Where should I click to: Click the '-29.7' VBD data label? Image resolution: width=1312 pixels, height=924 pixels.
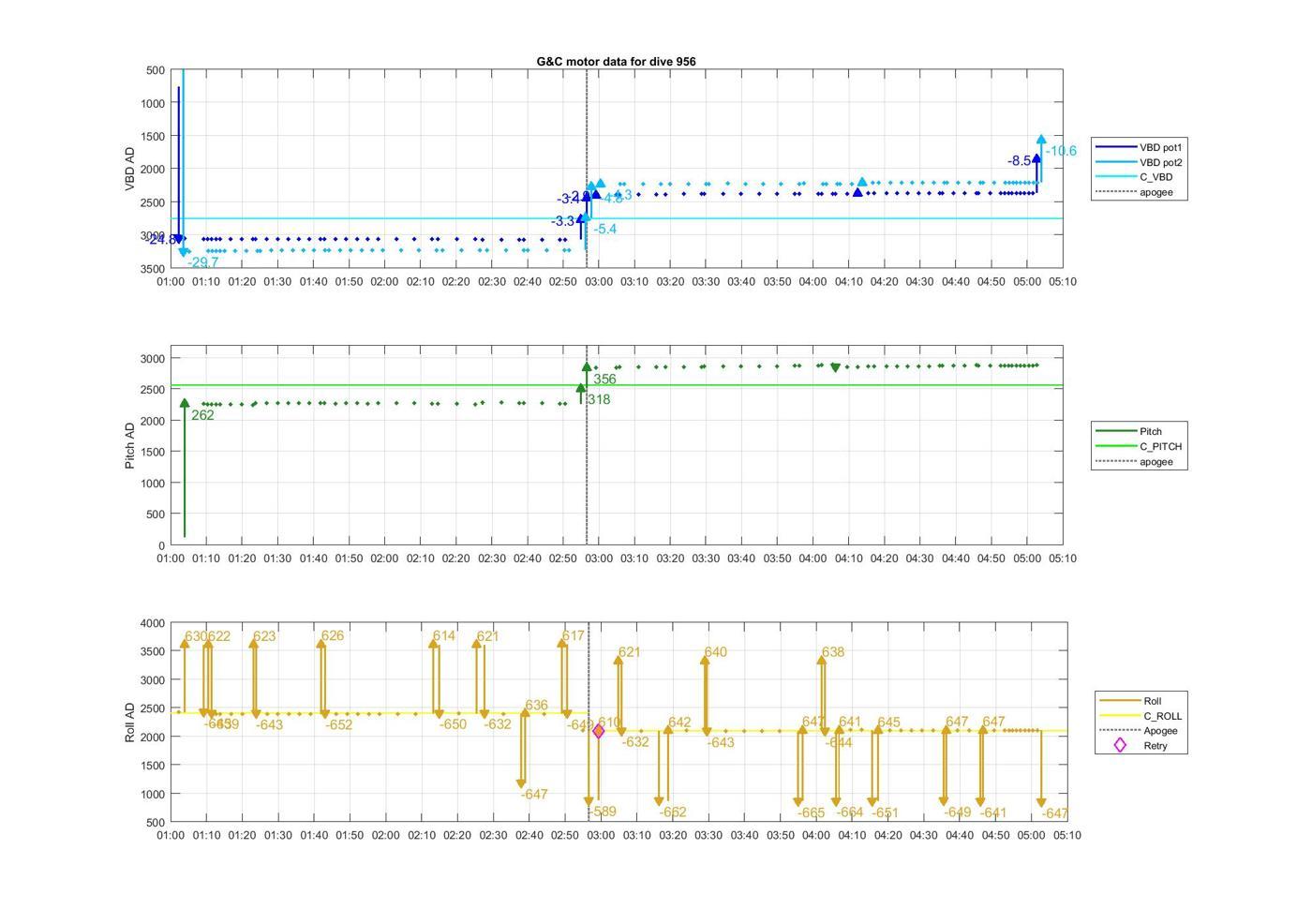(x=203, y=262)
